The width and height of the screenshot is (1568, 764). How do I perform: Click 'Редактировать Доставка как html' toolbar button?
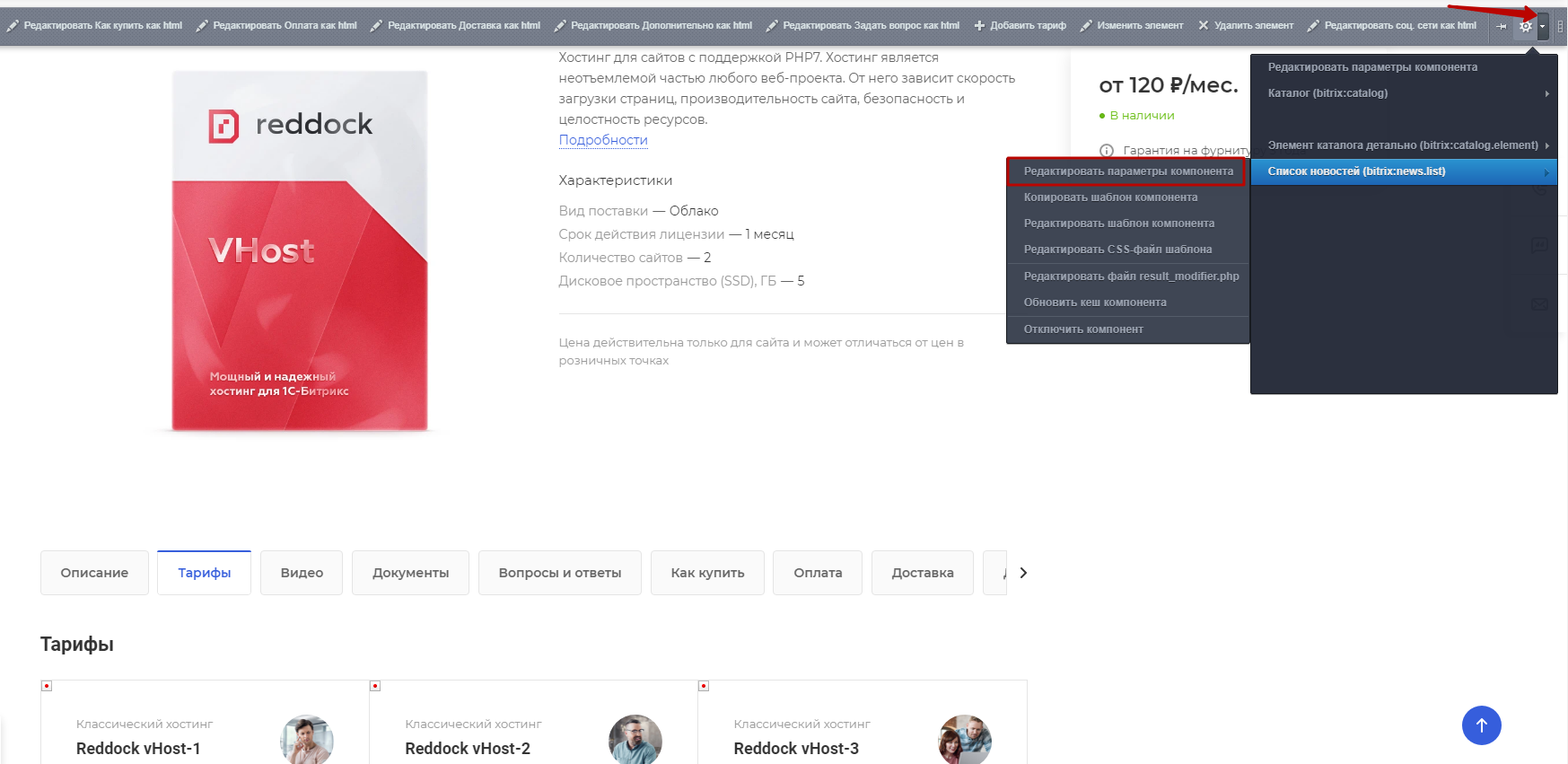(x=456, y=26)
